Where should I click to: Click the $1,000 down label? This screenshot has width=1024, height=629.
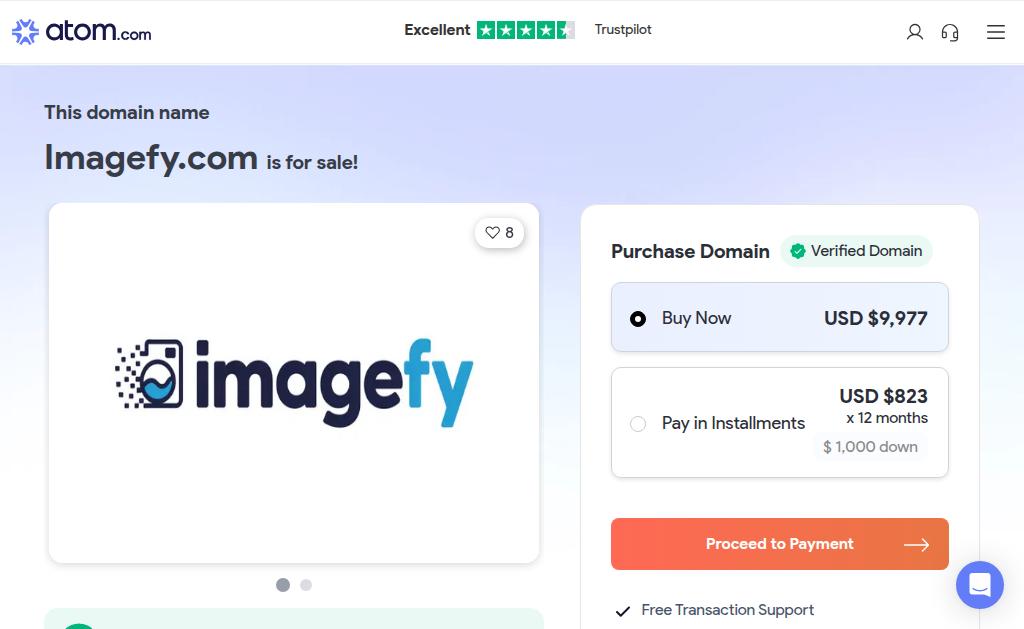871,447
